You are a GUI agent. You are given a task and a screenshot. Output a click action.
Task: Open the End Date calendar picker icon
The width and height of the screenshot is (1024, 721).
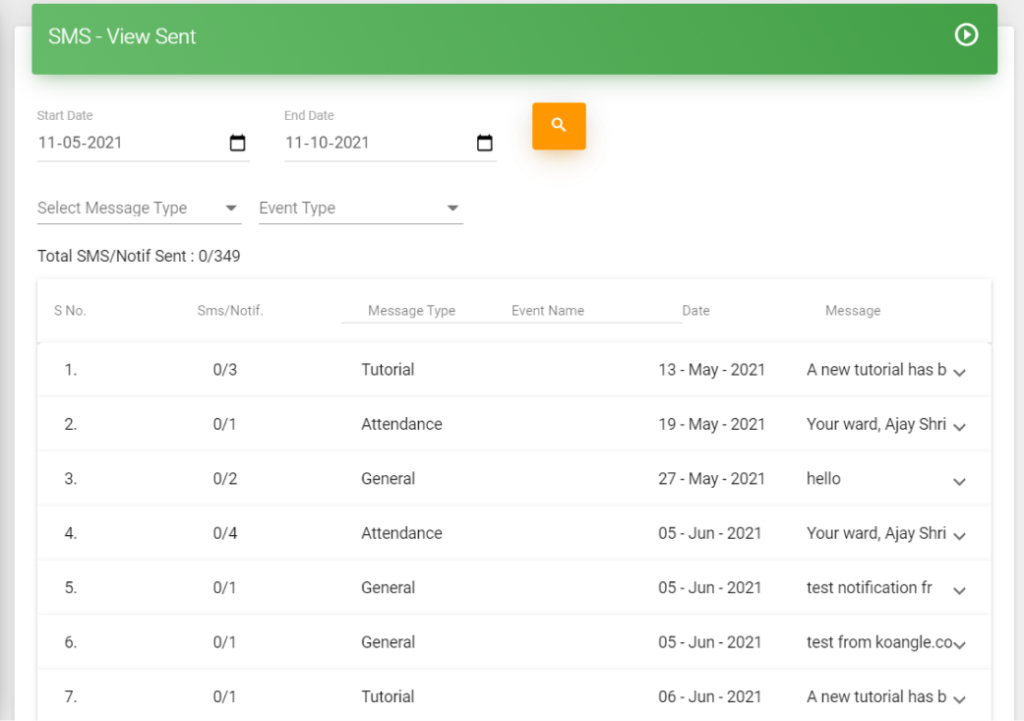[485, 142]
